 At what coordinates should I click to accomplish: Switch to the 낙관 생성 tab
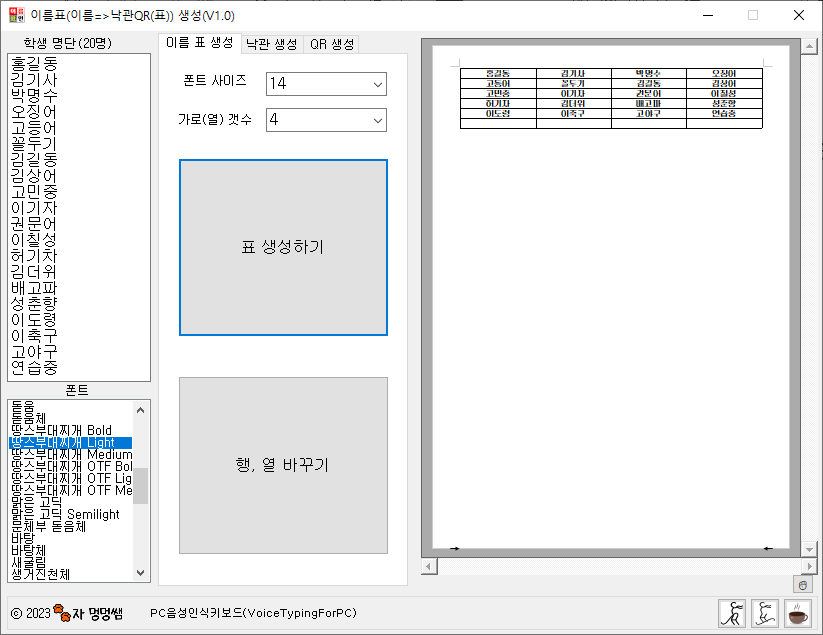coord(270,44)
